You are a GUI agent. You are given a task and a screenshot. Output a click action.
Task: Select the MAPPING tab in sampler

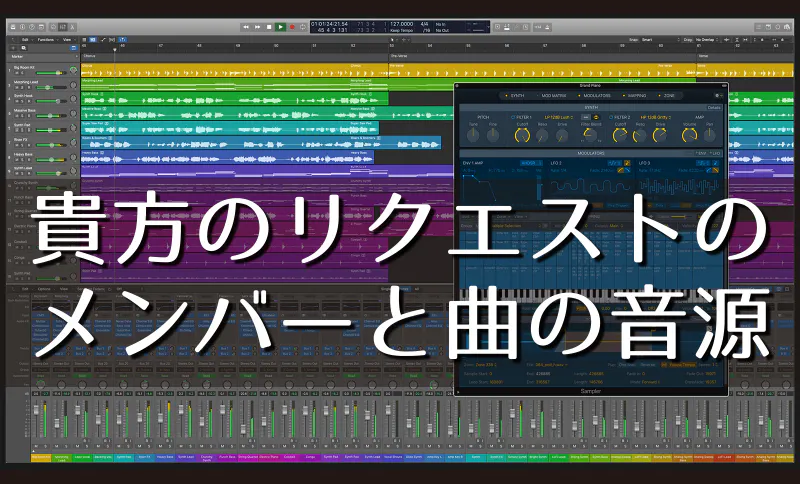(636, 95)
